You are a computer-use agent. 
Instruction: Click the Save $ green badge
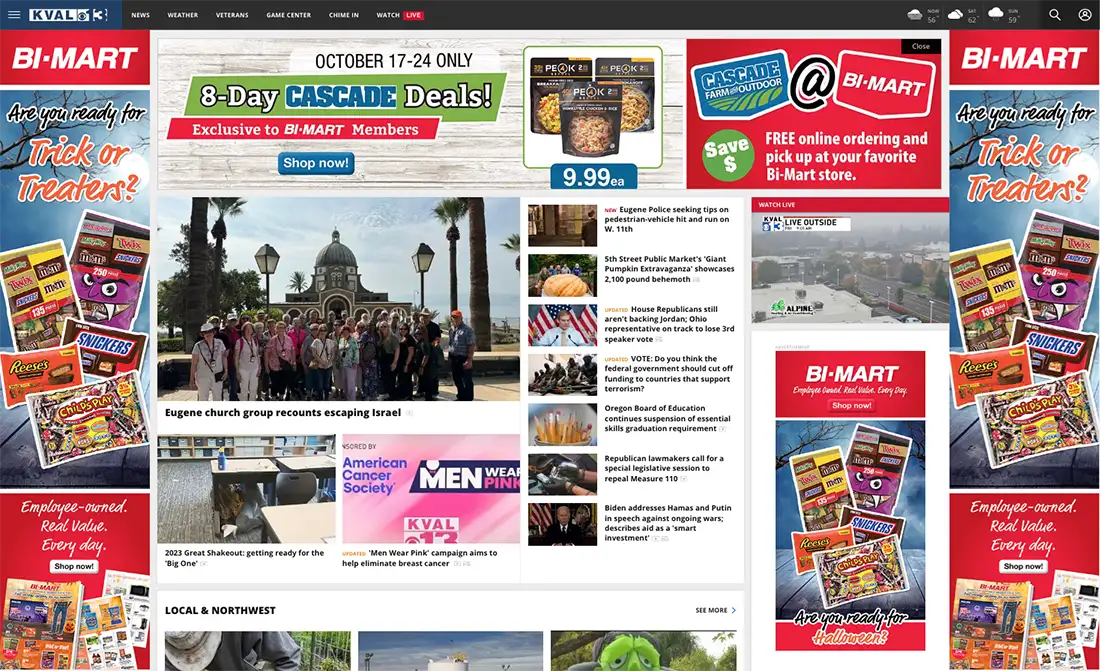(729, 156)
